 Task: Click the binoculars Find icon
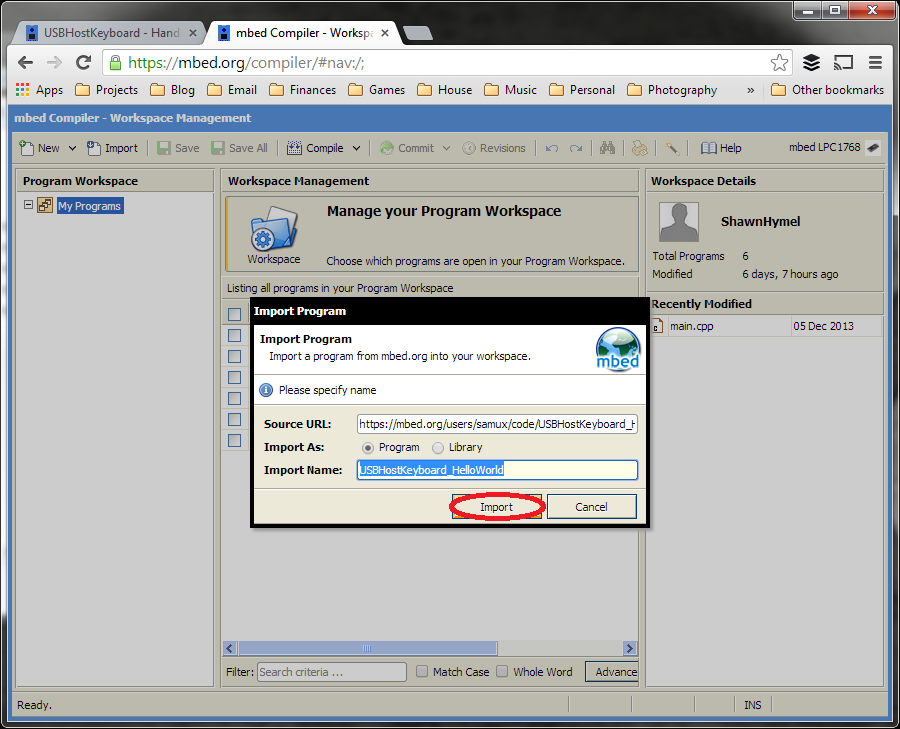pos(607,148)
